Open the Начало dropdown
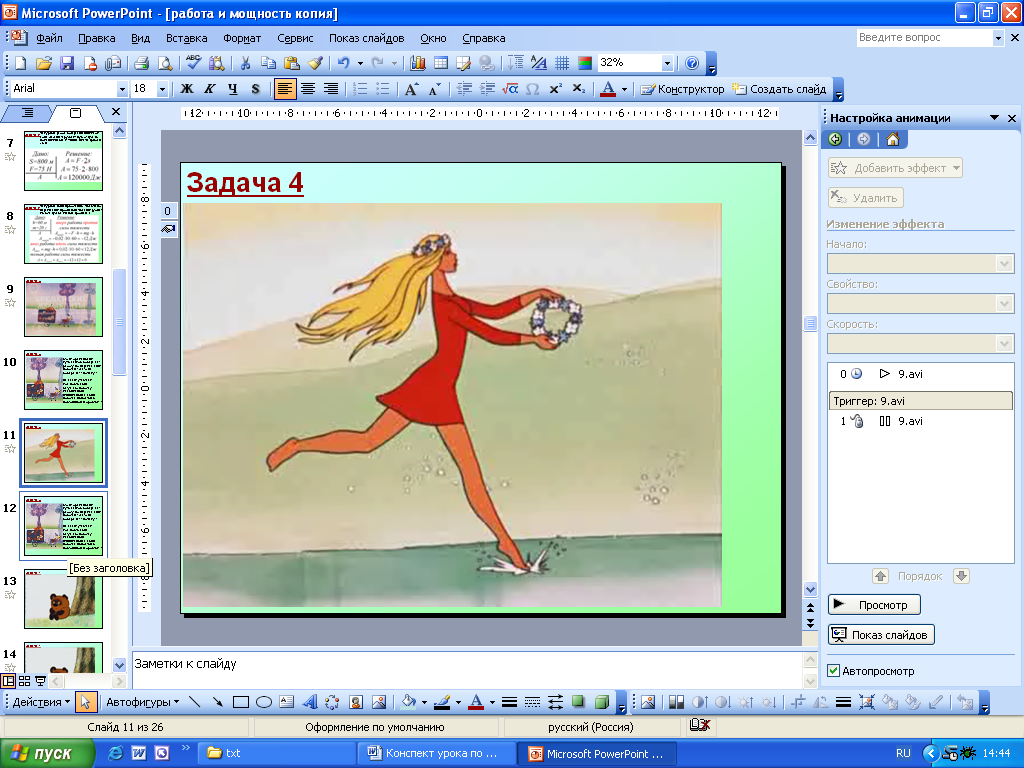 pyautogui.click(x=1004, y=264)
